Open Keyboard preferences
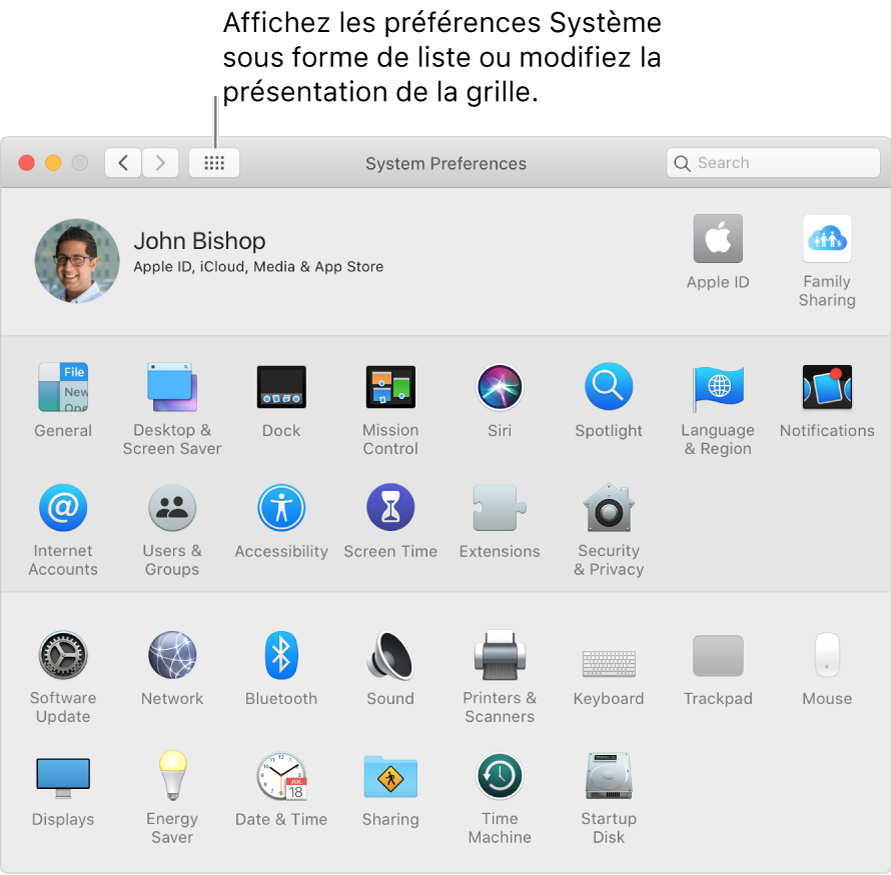The height and width of the screenshot is (875, 891). pos(609,664)
